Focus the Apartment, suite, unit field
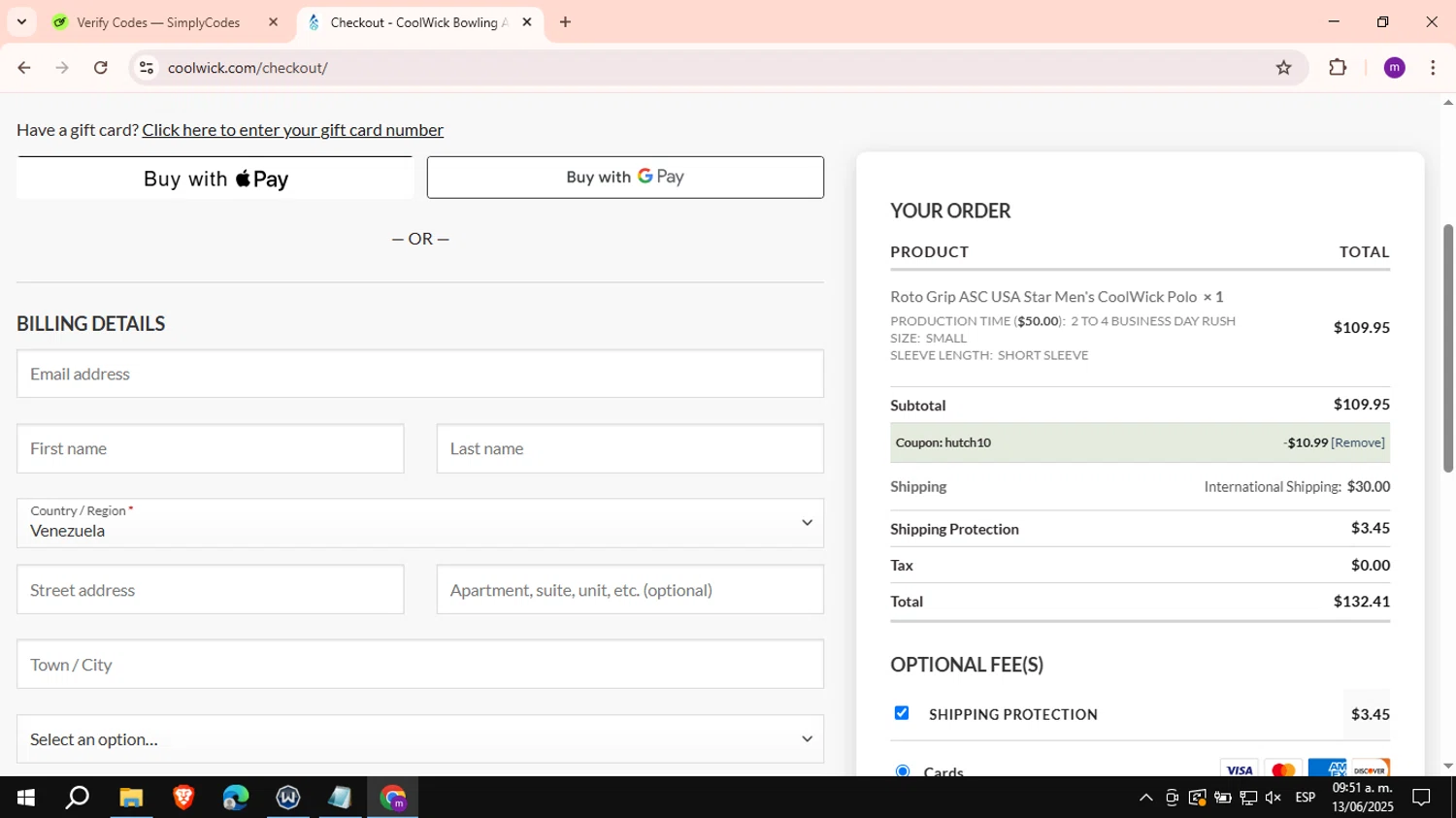 (630, 590)
